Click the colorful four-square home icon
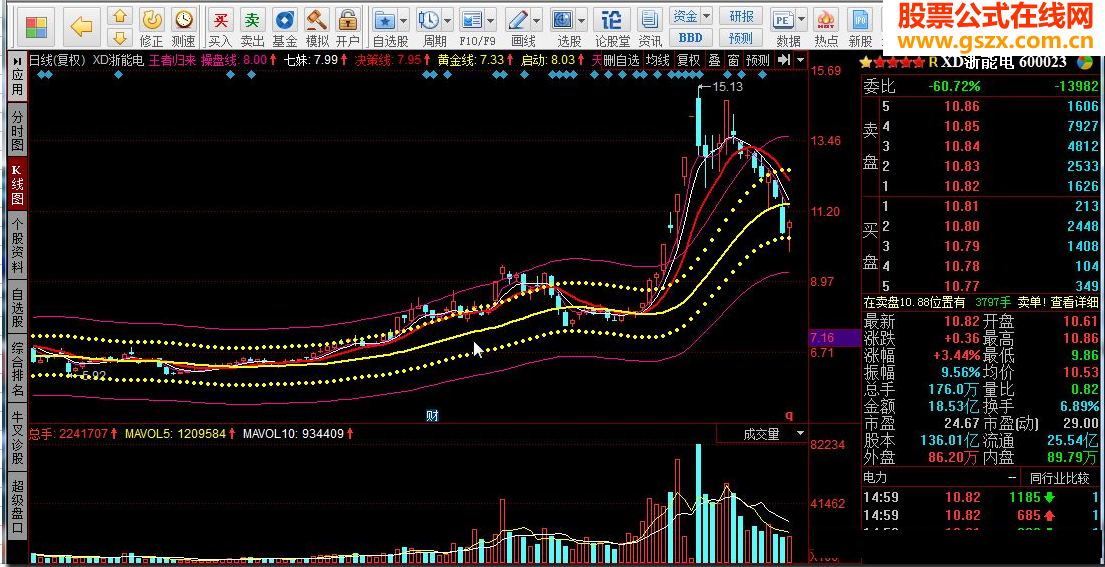1105x567 pixels. pos(36,27)
